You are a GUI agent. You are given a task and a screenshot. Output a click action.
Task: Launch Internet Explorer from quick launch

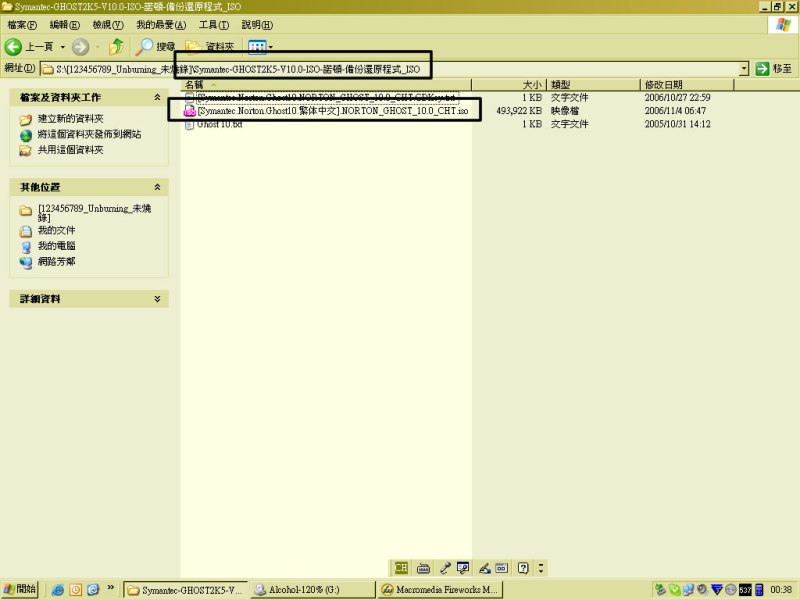tap(58, 590)
